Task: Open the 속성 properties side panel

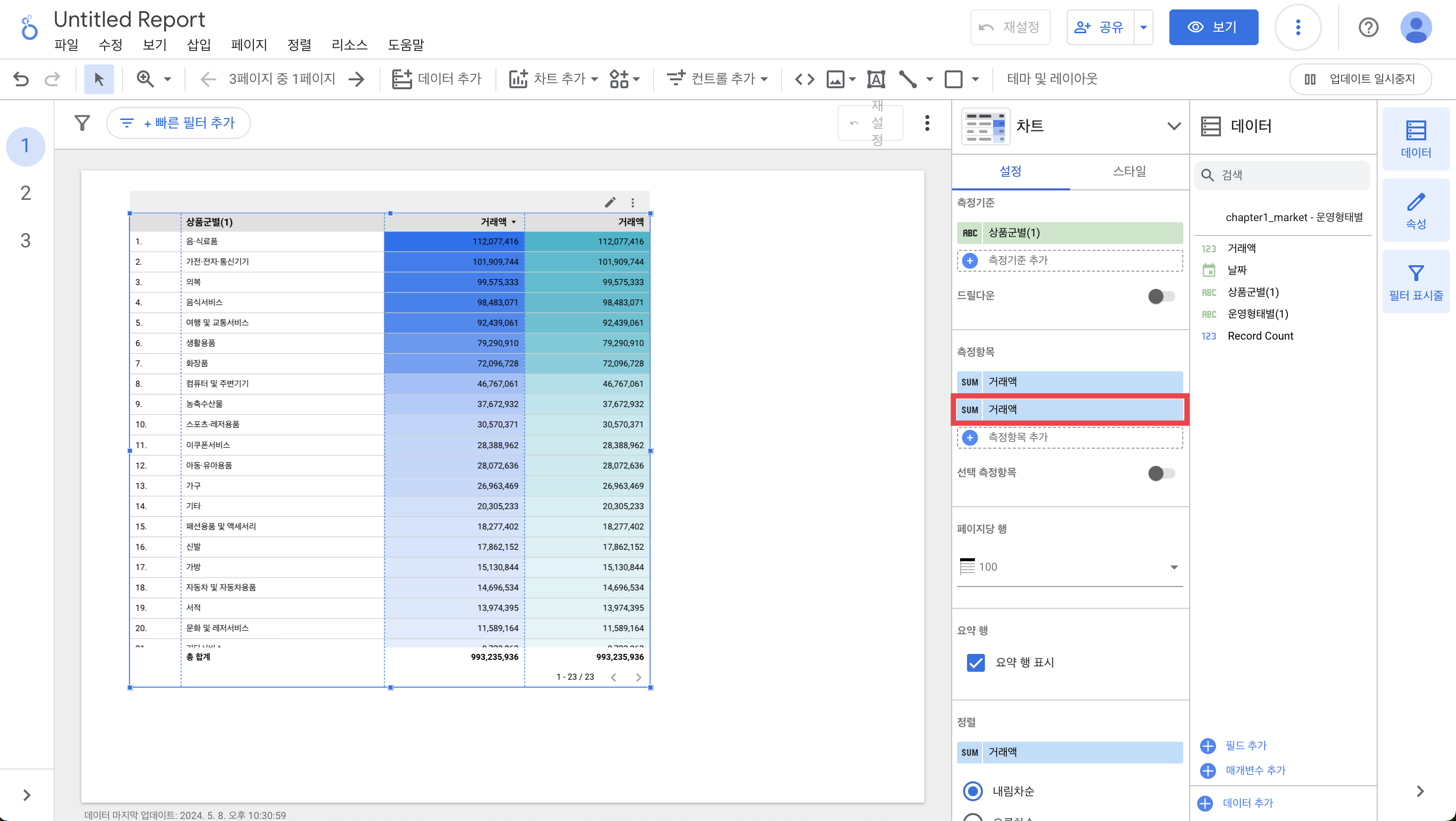Action: coord(1415,211)
